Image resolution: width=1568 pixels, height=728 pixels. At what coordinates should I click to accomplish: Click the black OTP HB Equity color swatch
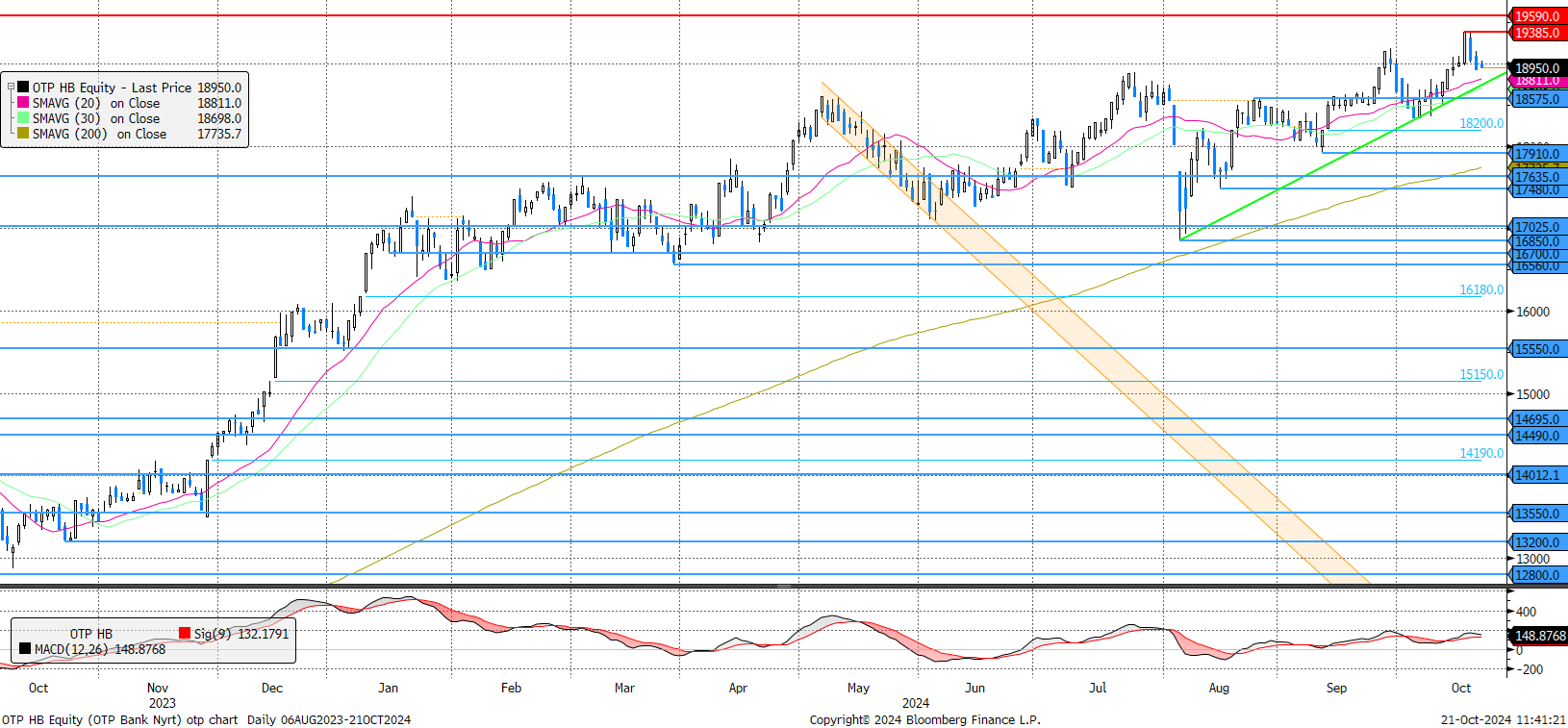click(23, 88)
